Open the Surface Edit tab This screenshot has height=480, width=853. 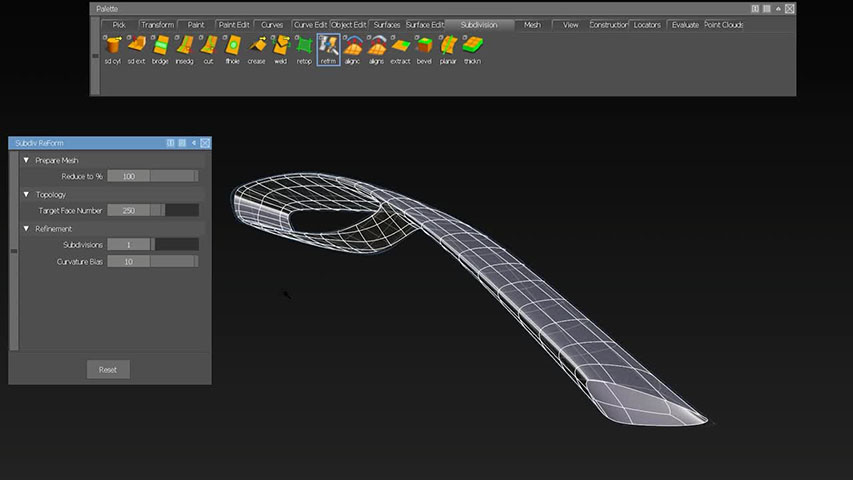pos(425,24)
